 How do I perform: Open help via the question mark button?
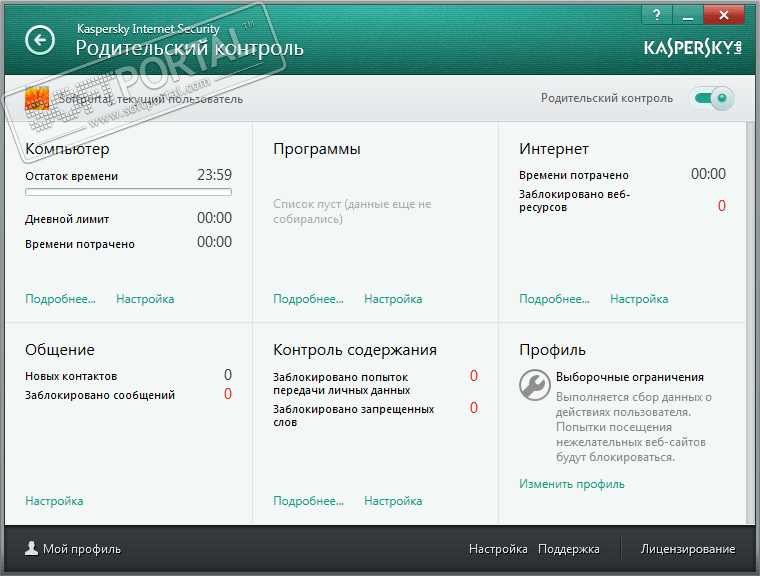click(657, 16)
